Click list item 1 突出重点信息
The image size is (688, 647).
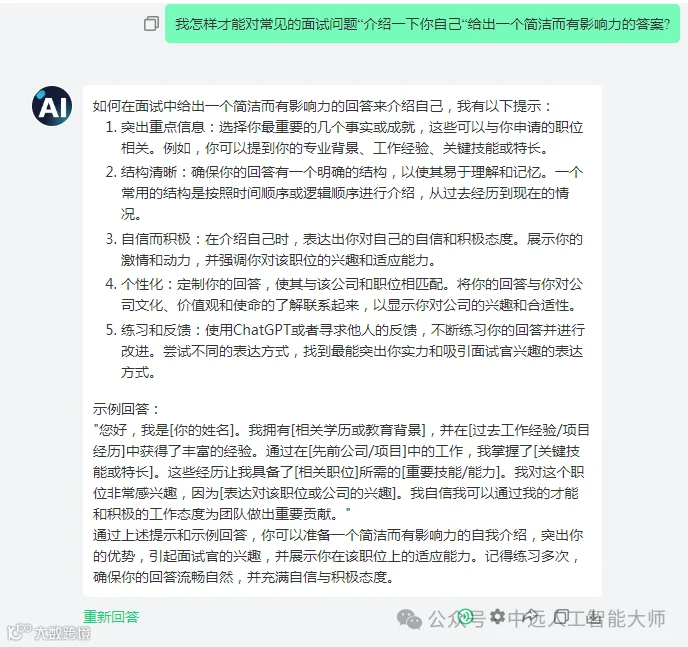345,138
